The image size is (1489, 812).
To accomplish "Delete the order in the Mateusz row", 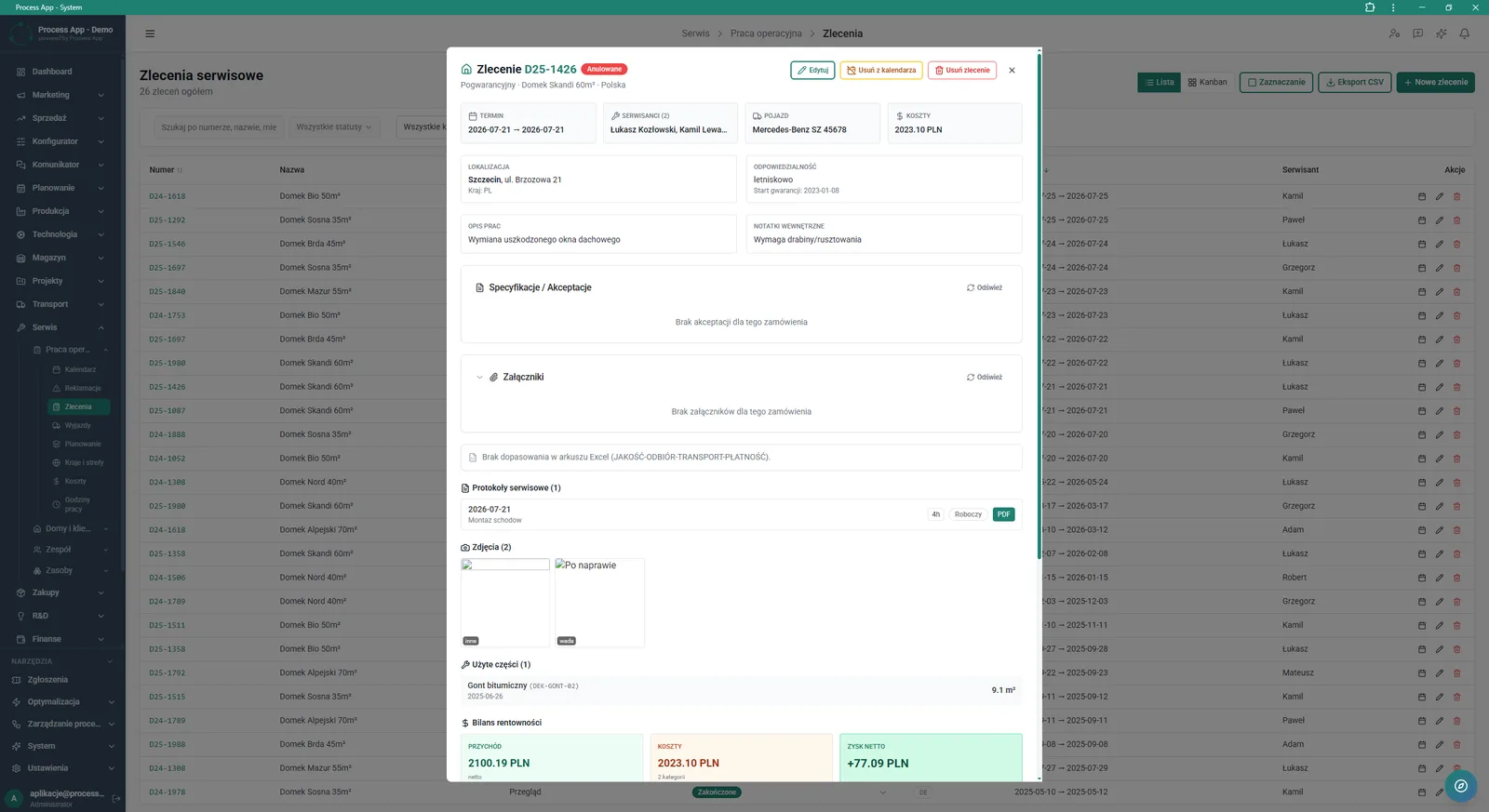I will point(1456,672).
